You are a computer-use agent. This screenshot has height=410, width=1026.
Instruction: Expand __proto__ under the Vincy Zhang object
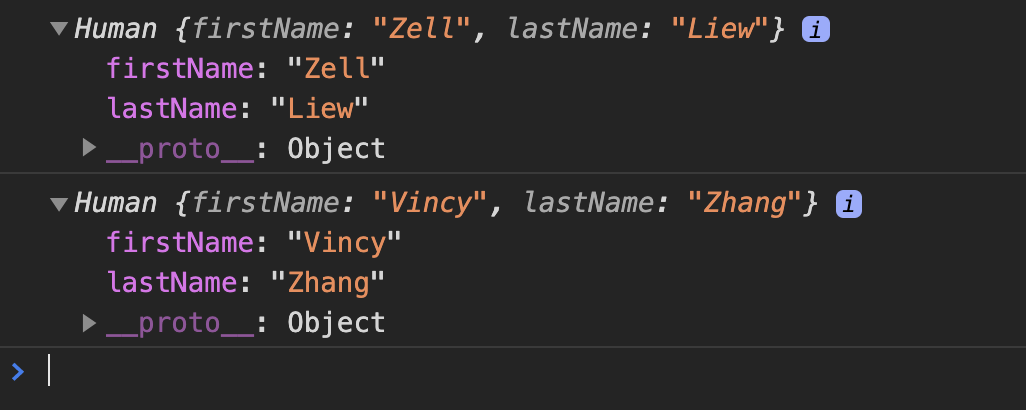90,322
